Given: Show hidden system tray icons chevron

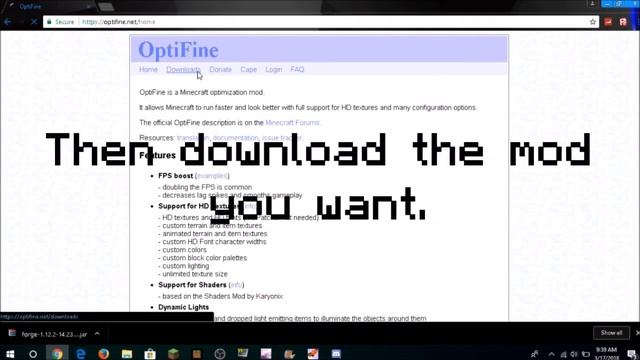Looking at the screenshot, I should [x=551, y=354].
